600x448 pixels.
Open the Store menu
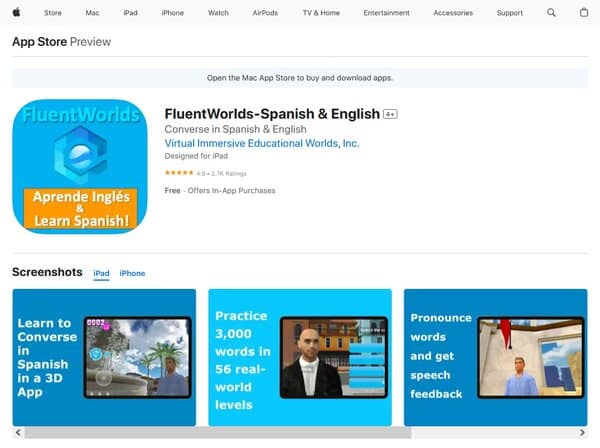(x=53, y=13)
